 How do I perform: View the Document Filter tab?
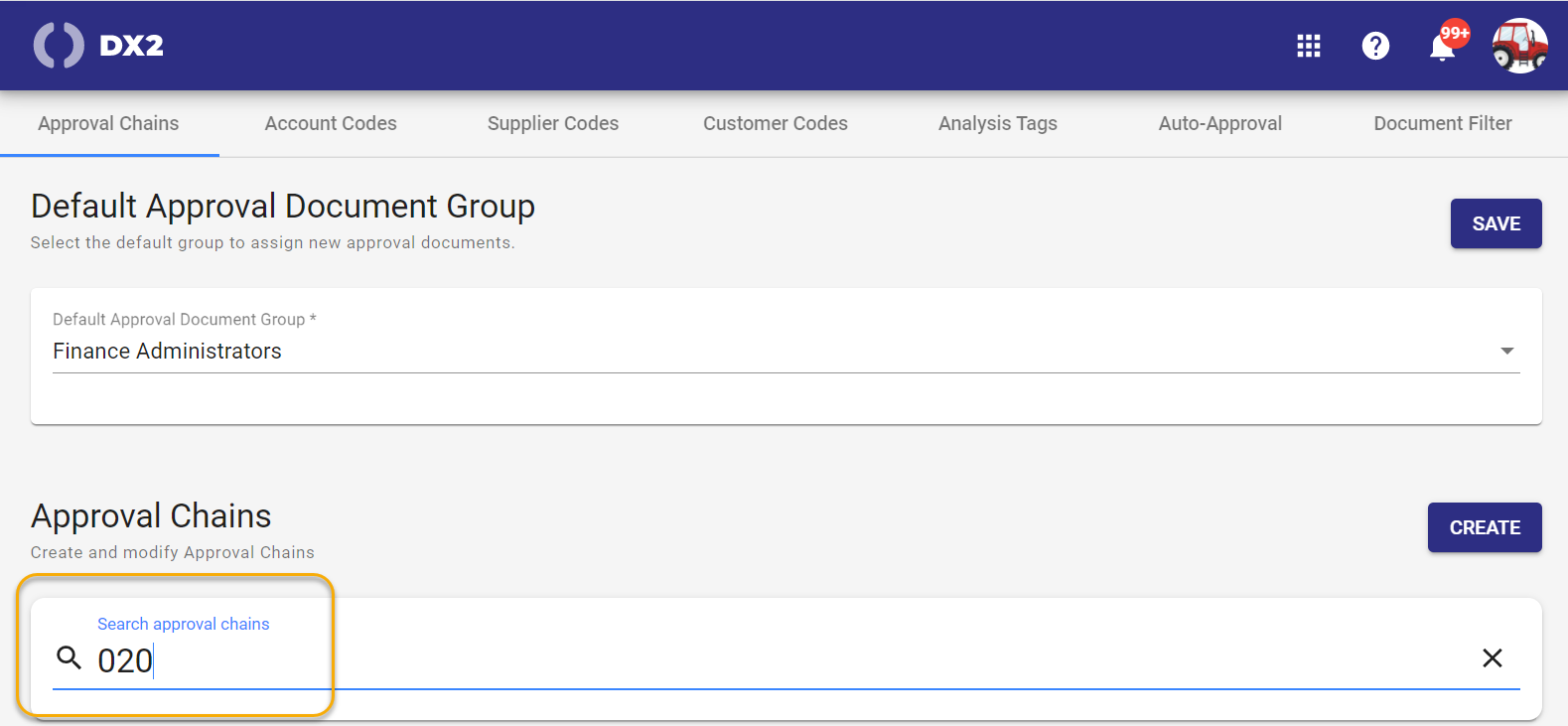coord(1443,124)
